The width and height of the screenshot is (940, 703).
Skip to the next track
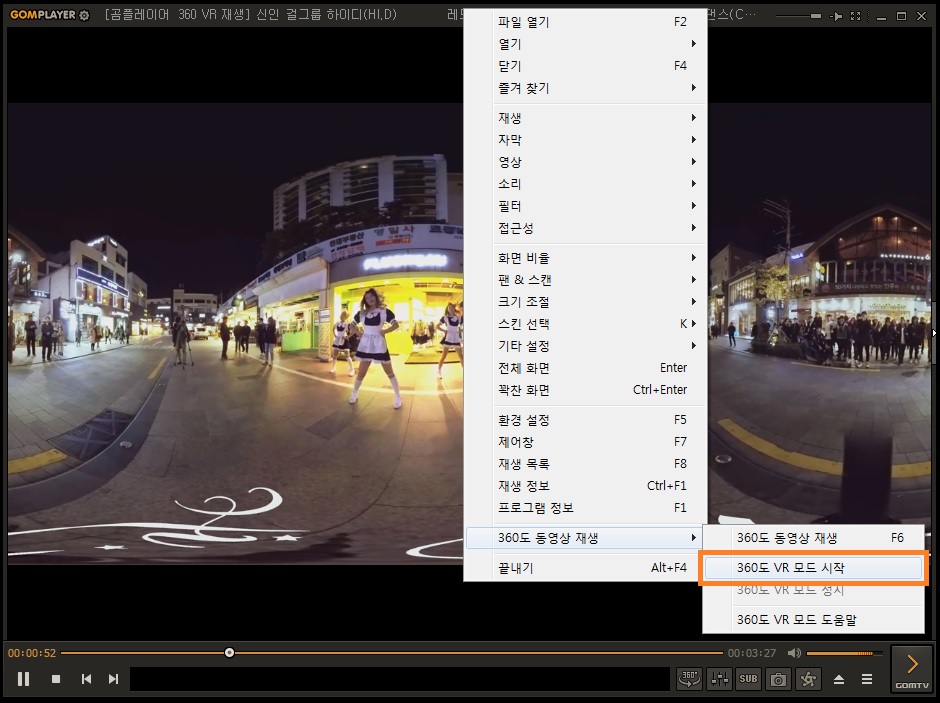113,678
